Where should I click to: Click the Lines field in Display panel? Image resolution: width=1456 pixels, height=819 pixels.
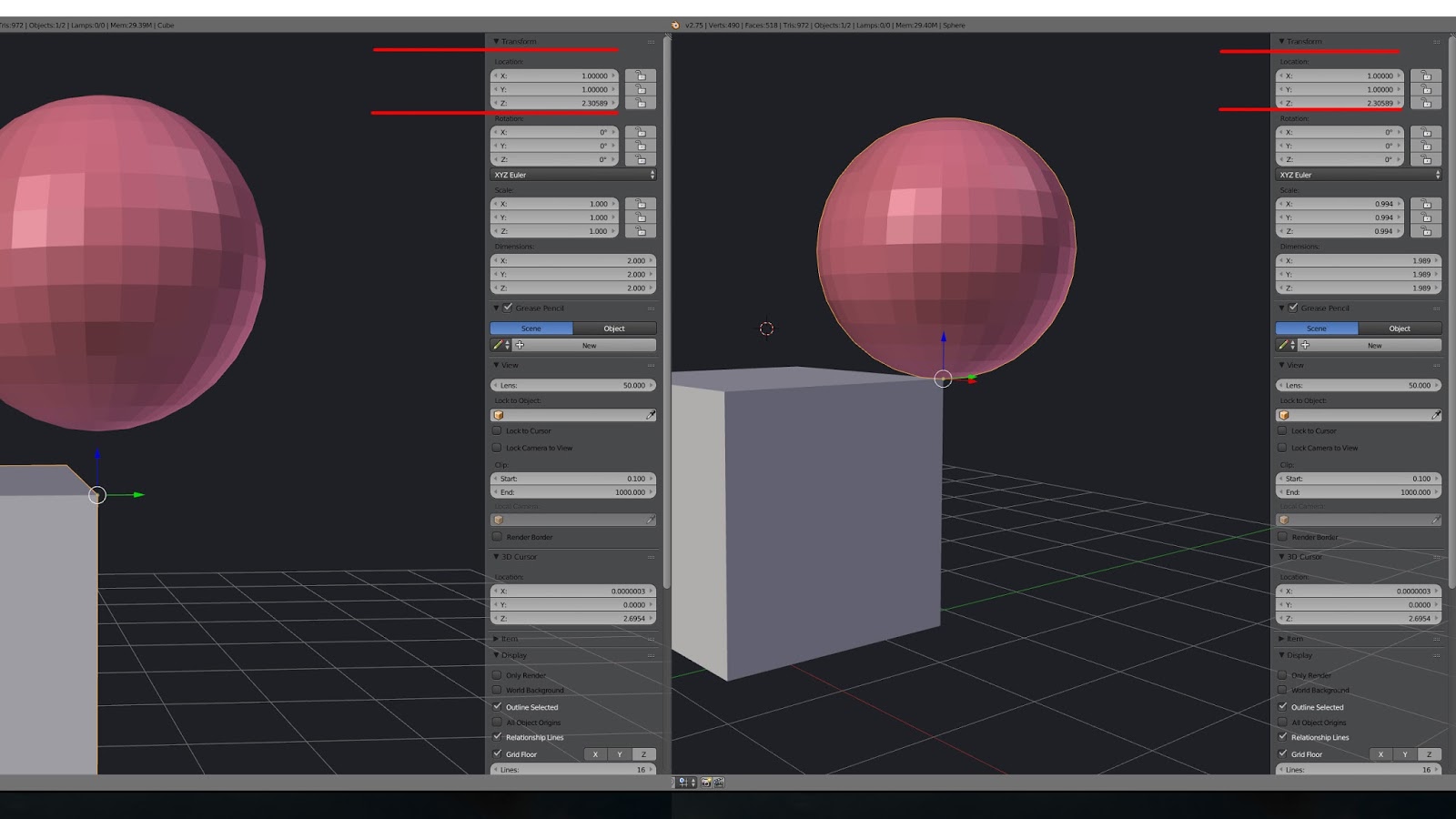point(573,769)
